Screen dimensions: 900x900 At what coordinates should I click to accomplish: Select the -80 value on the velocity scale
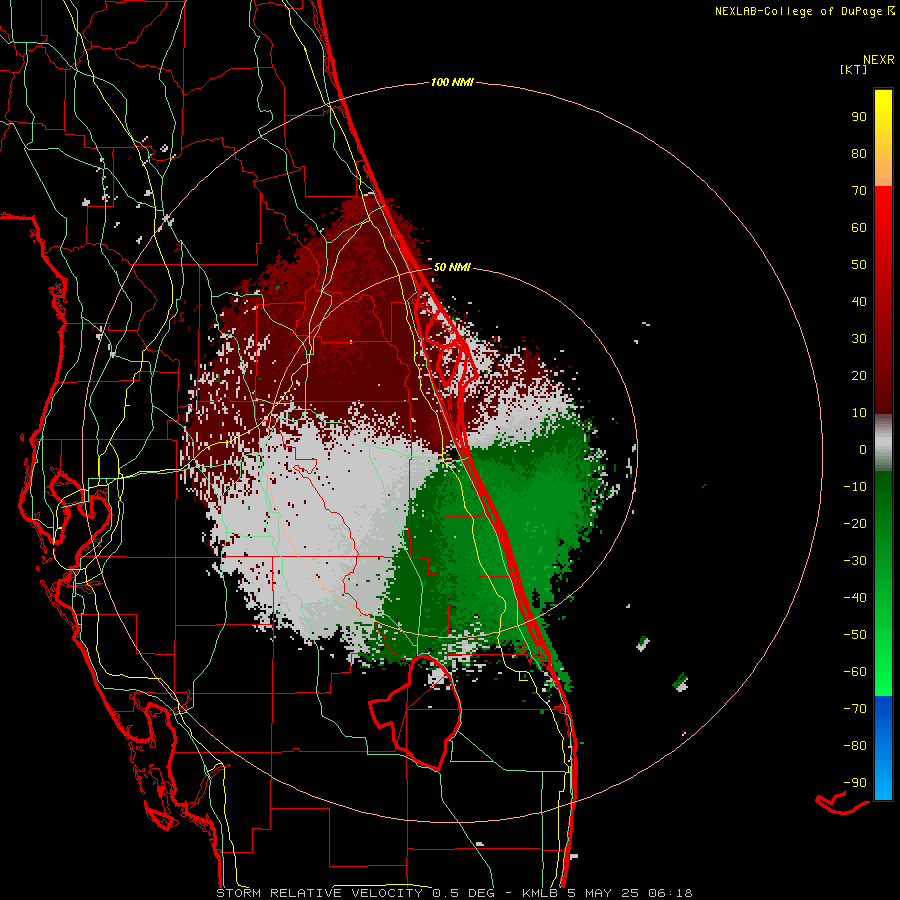click(x=855, y=746)
